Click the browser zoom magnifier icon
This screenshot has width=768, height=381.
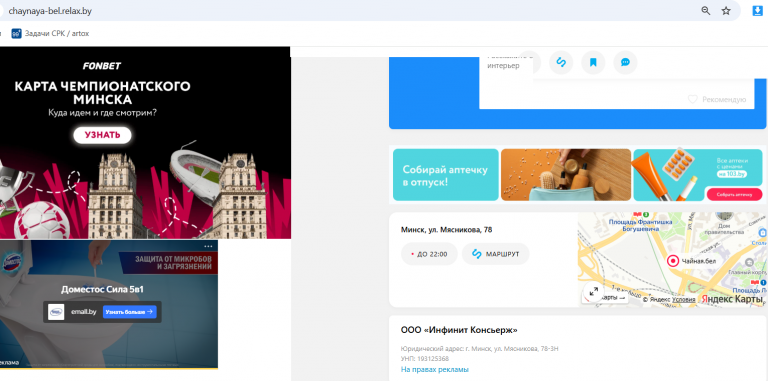coord(705,11)
